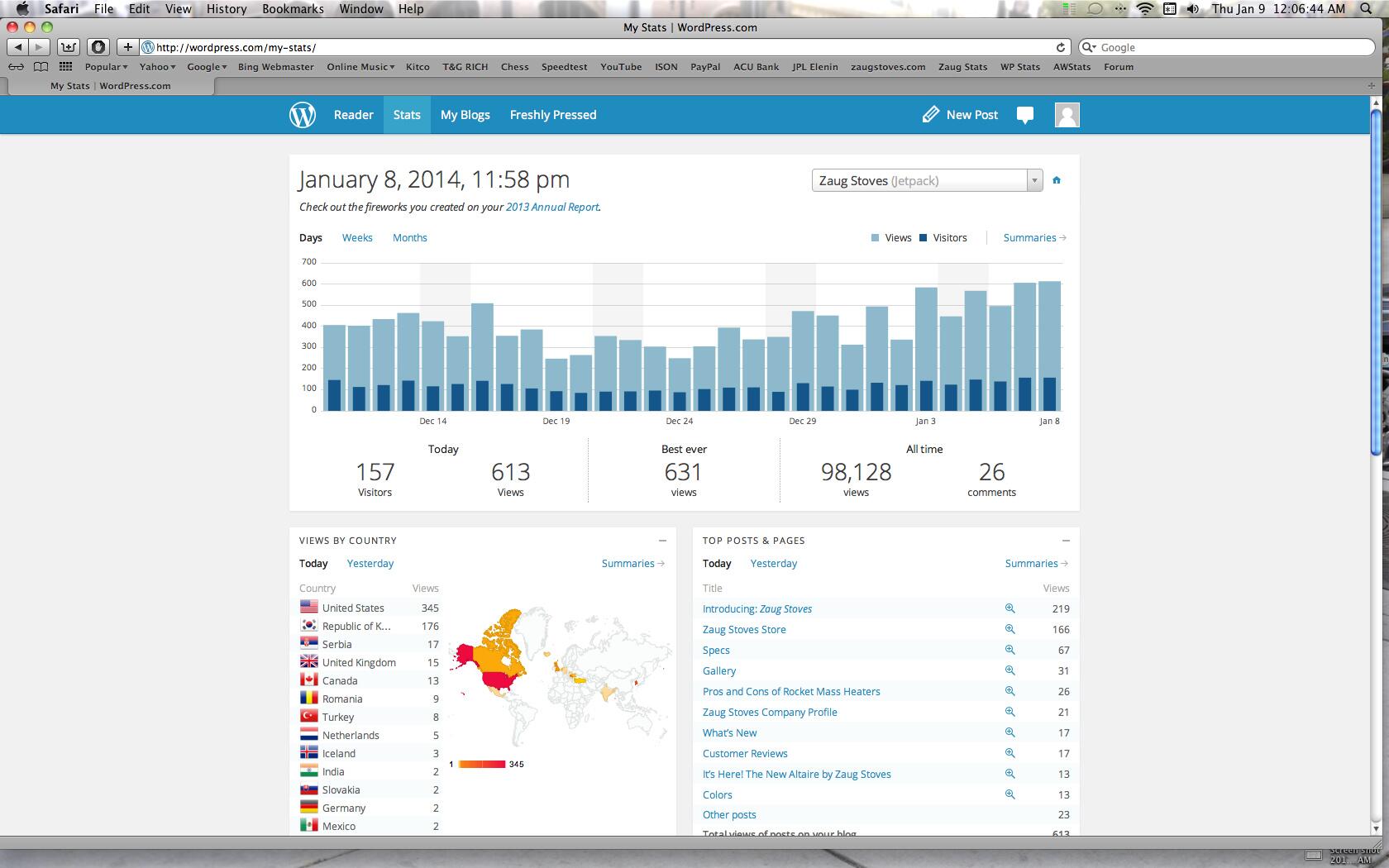Switch chart to Weeks view
Screen dimensions: 1389x868
point(357,238)
